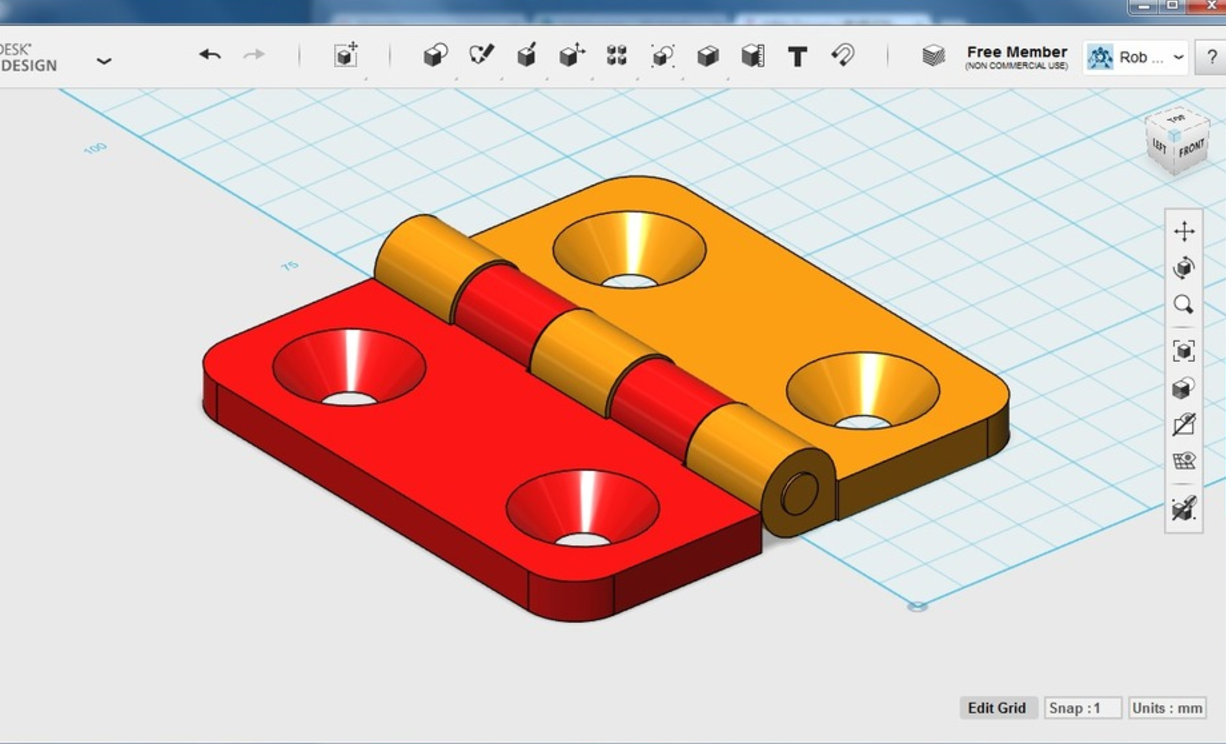Open the Construct tools menu
The width and height of the screenshot is (1226, 744).
[527, 55]
